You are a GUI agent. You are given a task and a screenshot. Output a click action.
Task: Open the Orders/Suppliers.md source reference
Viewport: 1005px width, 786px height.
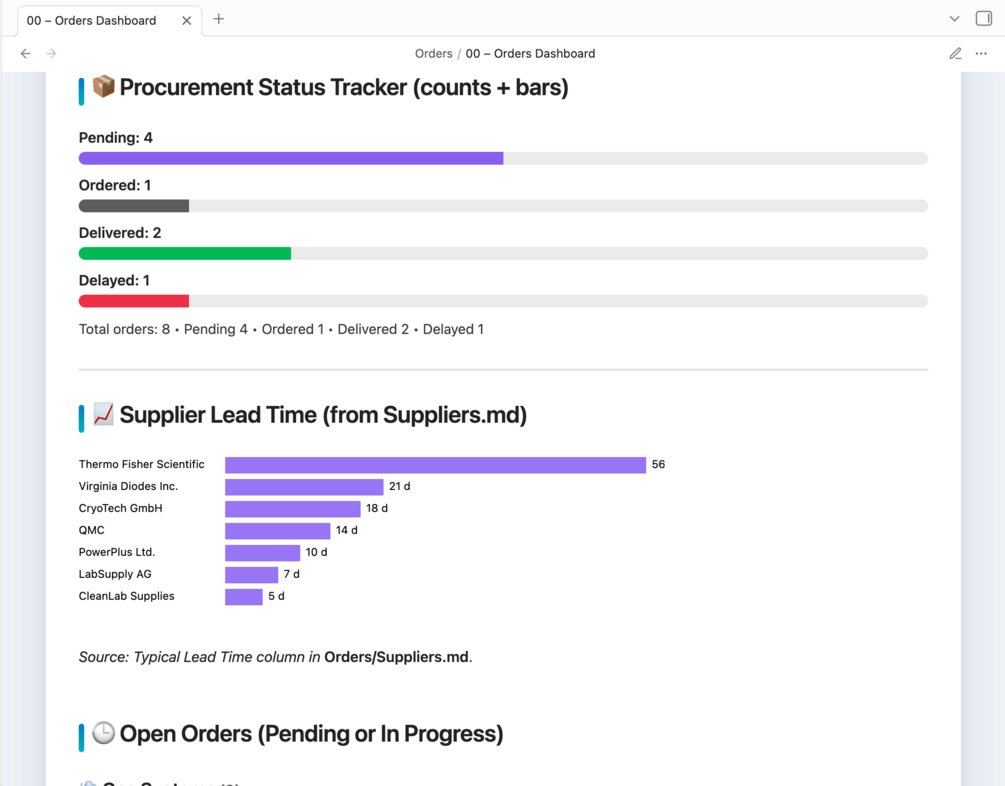pyautogui.click(x=396, y=657)
